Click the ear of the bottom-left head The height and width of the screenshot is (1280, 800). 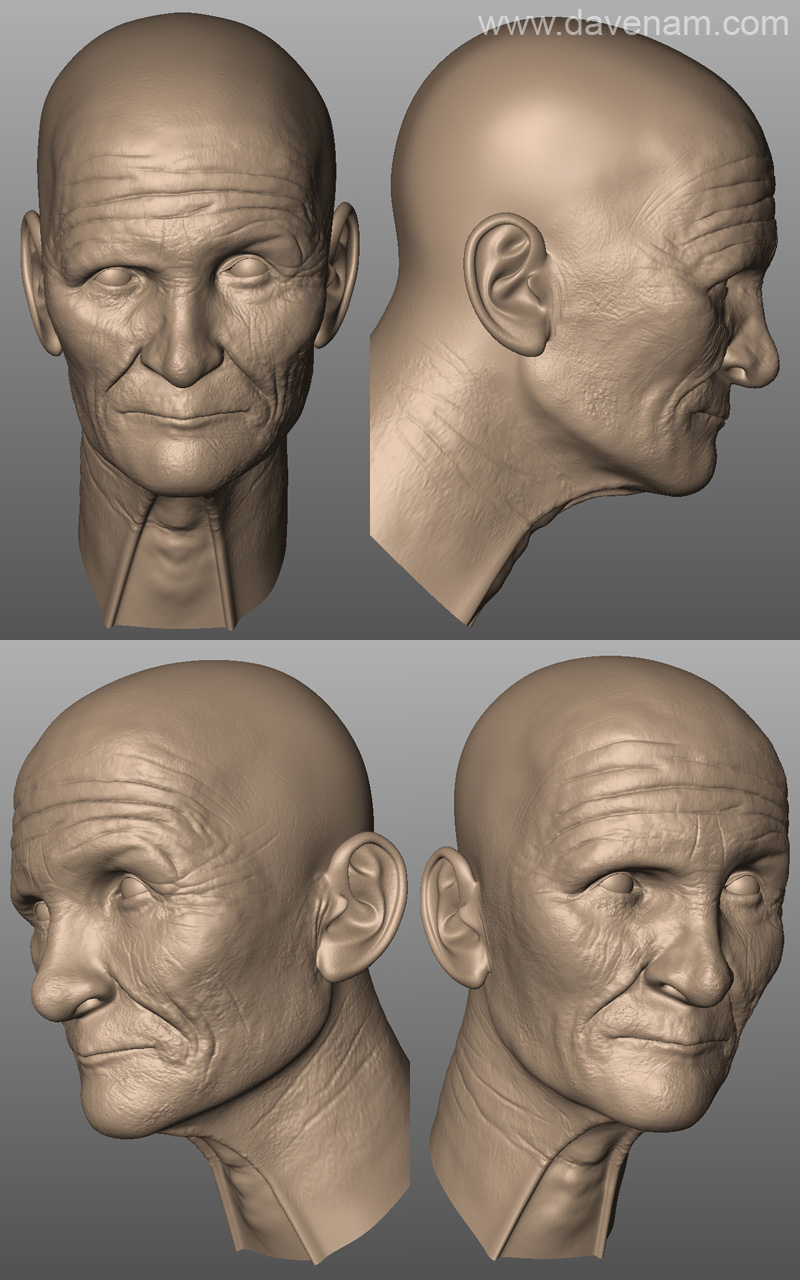pos(362,905)
